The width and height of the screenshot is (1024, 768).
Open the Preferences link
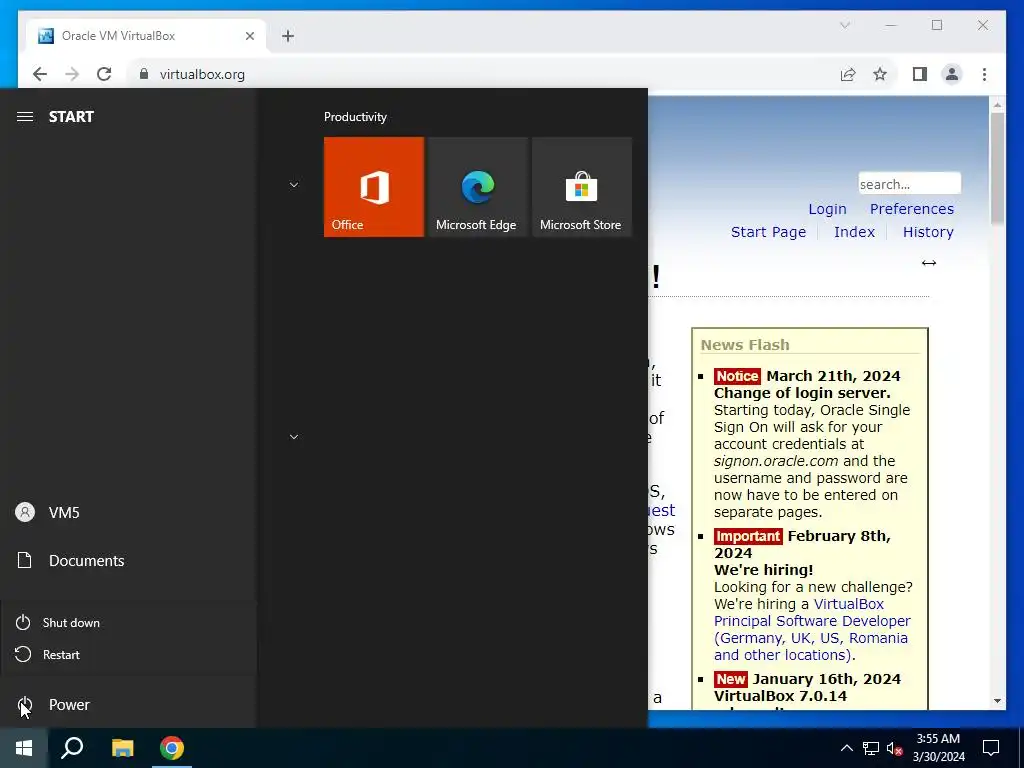[x=912, y=209]
